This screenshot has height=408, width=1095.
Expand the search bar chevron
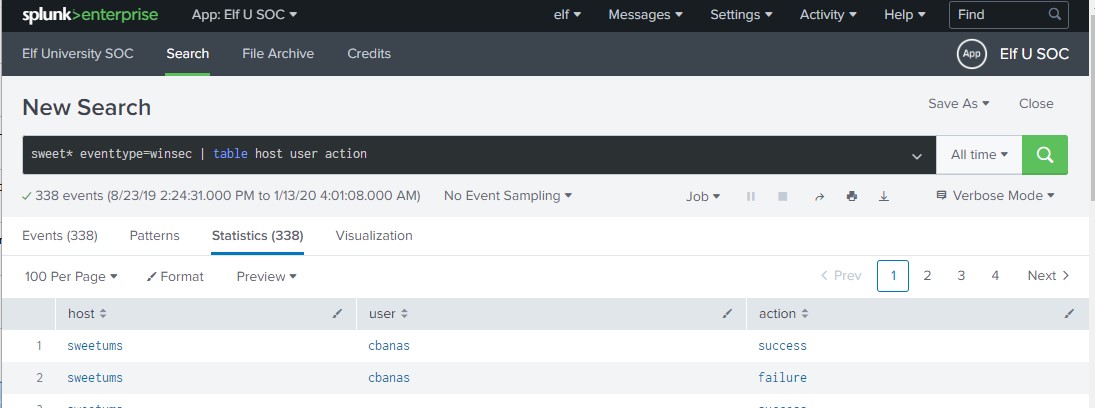click(x=917, y=156)
